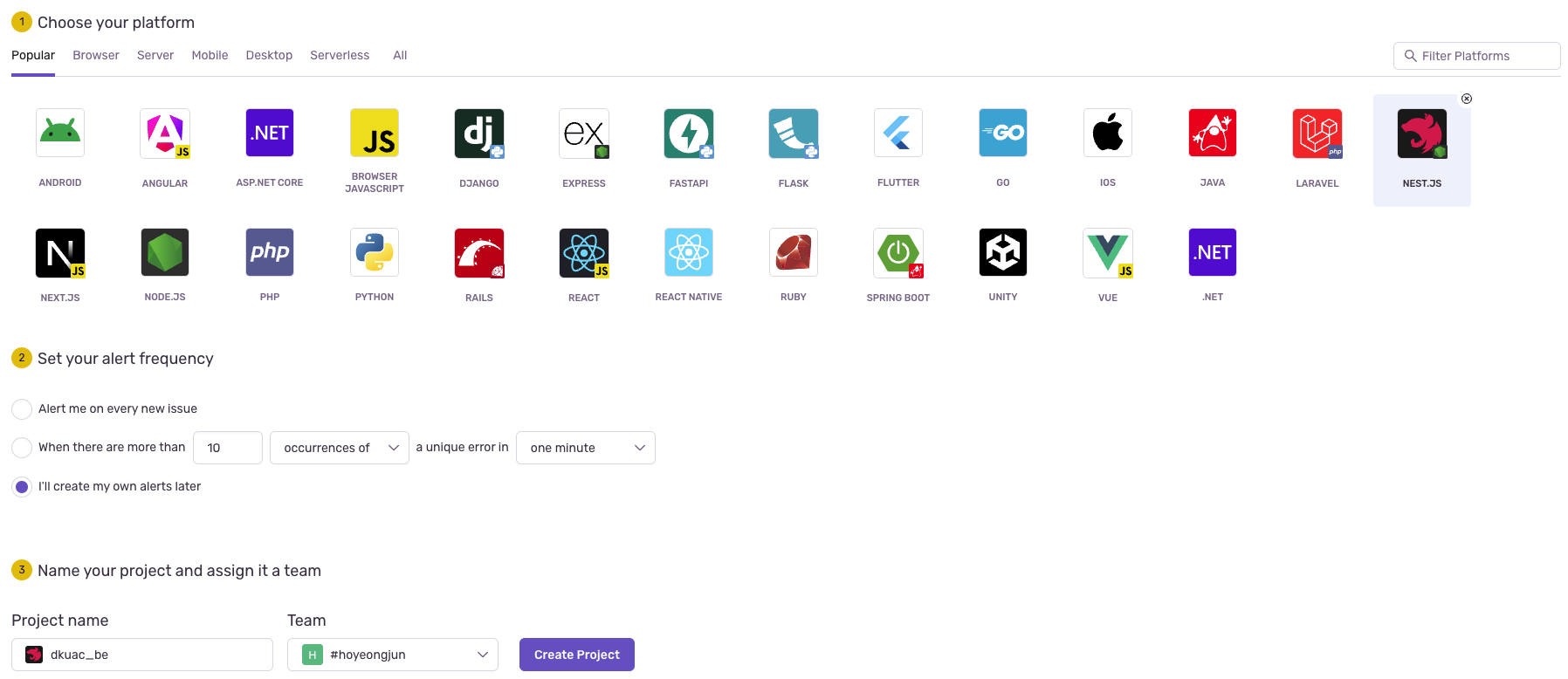Click the Create Project button

[577, 655]
